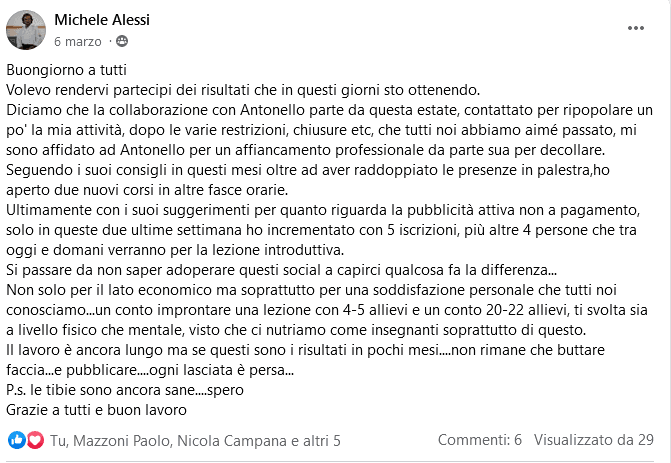Image resolution: width=671 pixels, height=463 pixels.
Task: Open the three-dot post options menu
Action: (x=635, y=30)
